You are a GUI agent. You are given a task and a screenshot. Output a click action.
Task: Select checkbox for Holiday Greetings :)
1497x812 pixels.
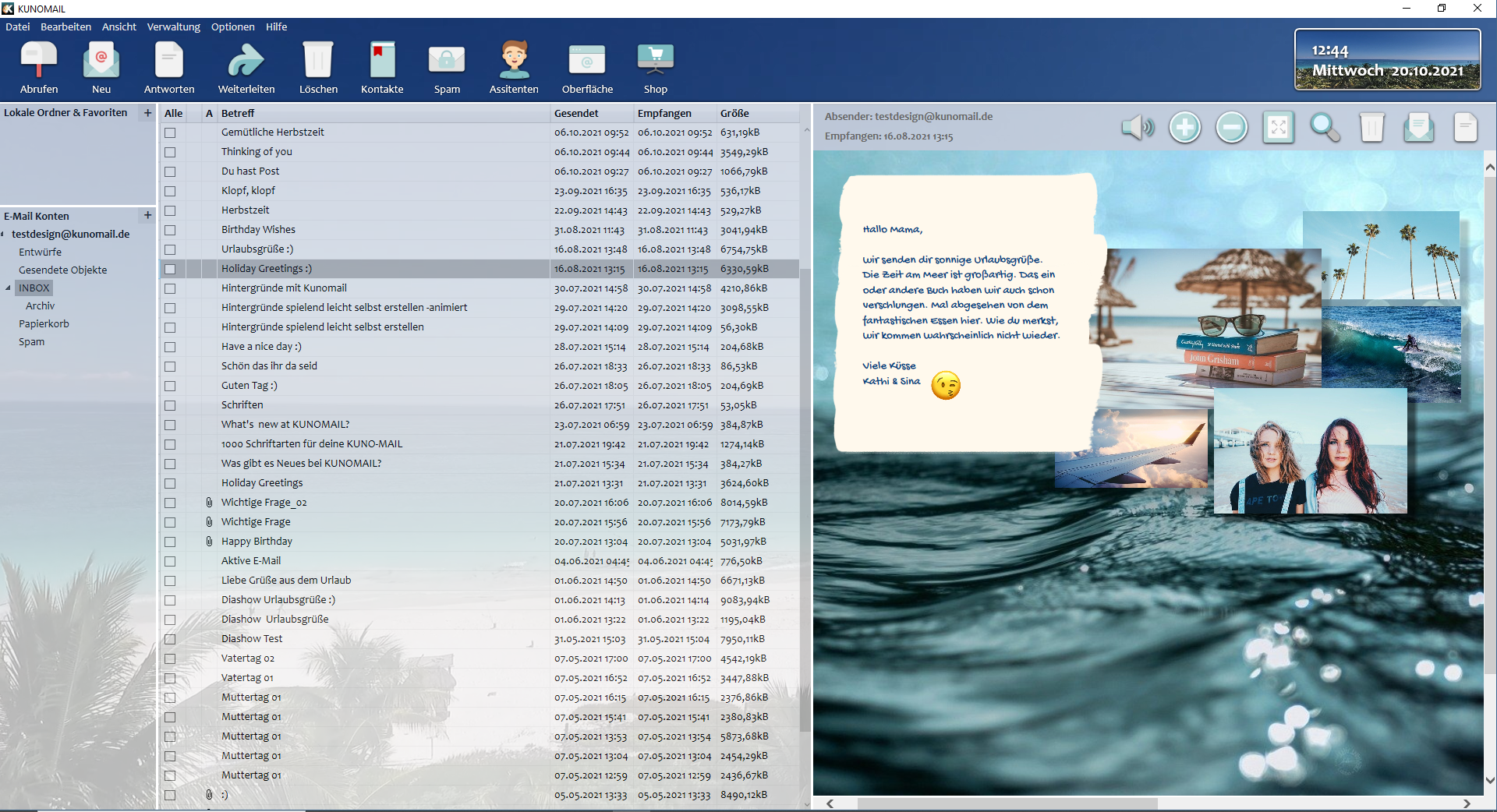coord(170,269)
